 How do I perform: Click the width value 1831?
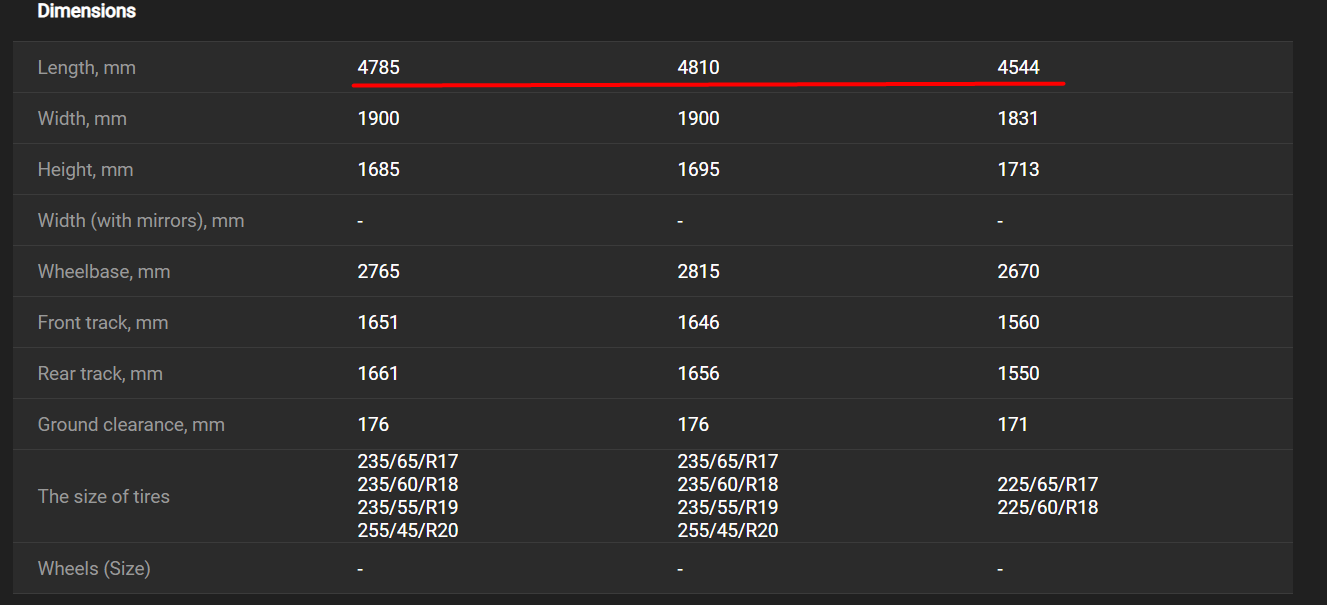click(x=1018, y=119)
